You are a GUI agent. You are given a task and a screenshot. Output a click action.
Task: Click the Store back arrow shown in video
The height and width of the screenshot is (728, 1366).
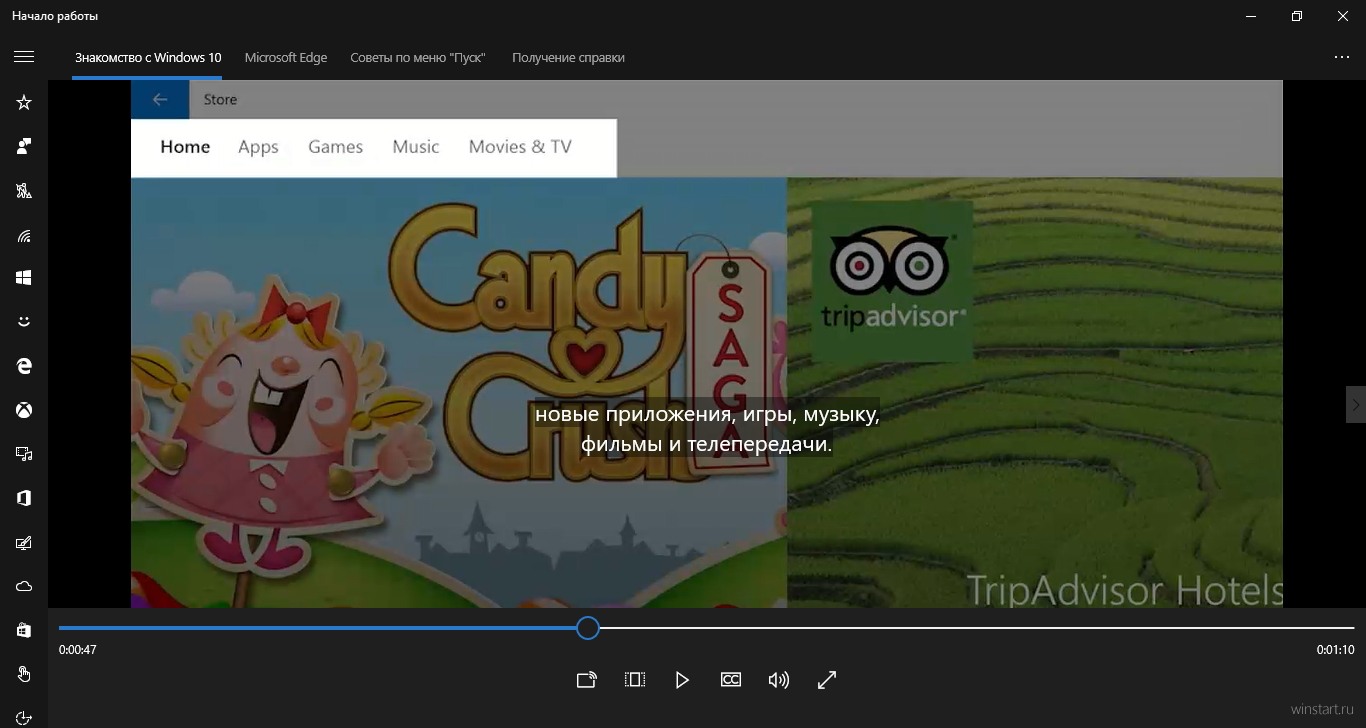159,99
